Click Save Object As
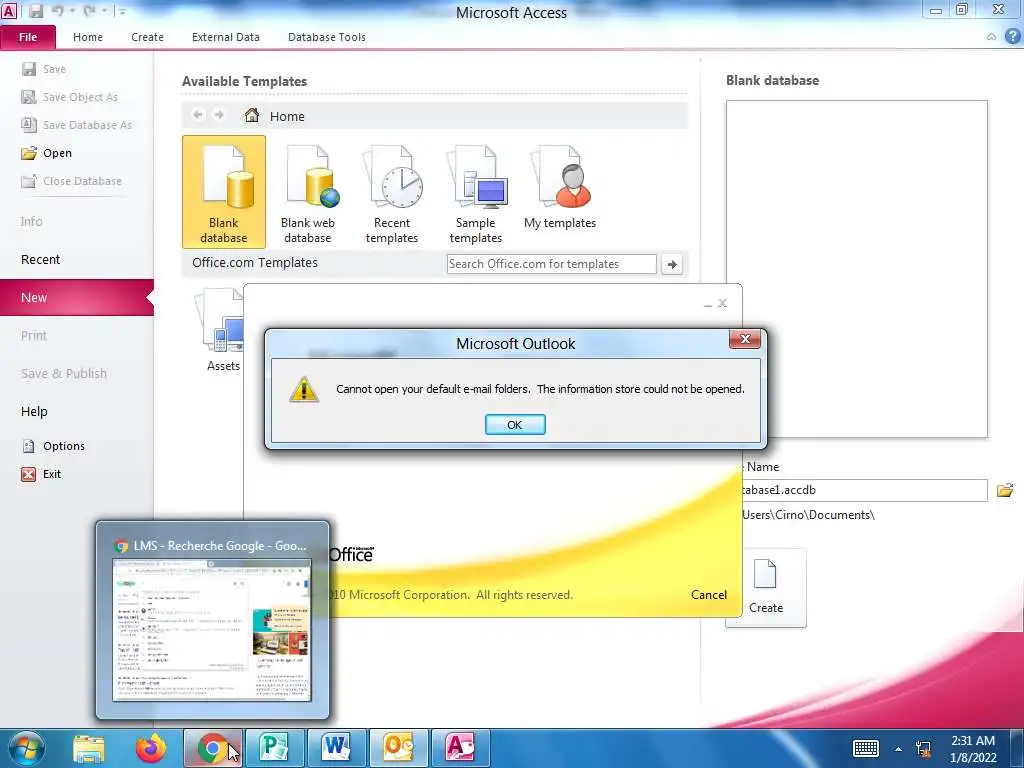1024x768 pixels. (x=69, y=97)
